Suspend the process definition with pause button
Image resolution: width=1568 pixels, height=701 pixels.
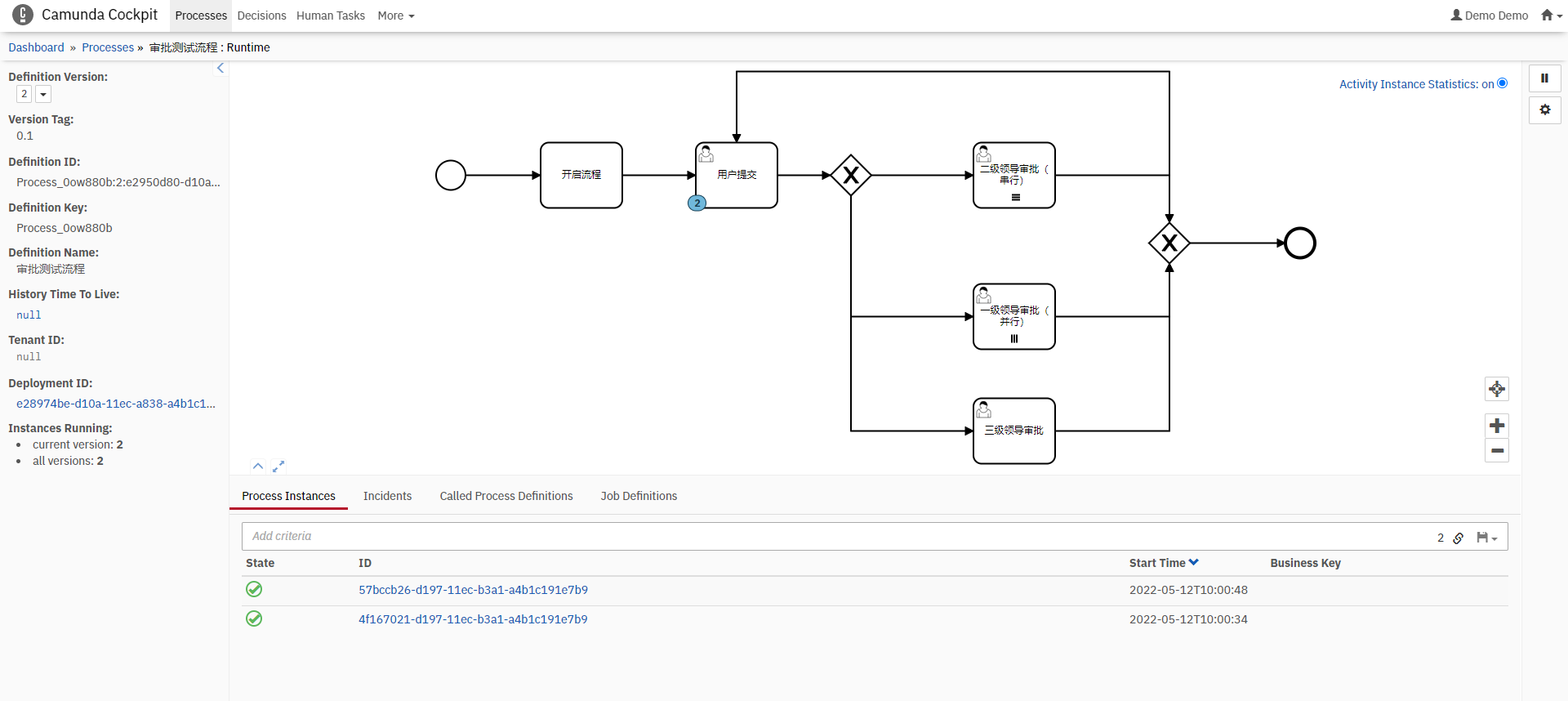(x=1544, y=78)
